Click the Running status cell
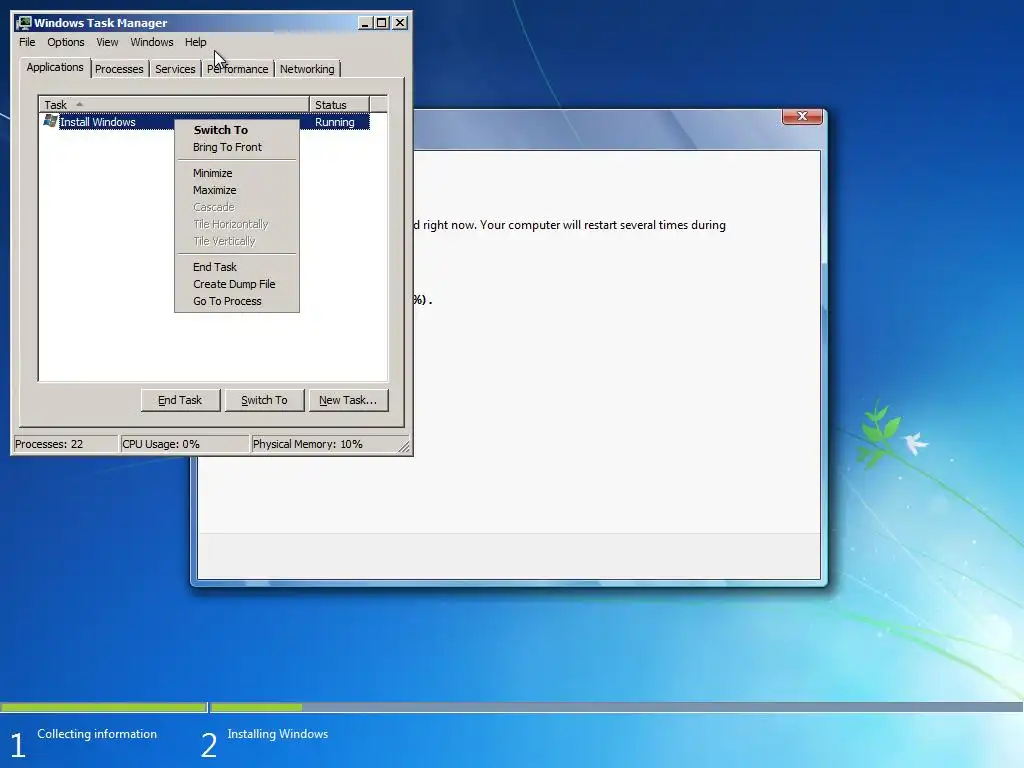The width and height of the screenshot is (1024, 768). point(334,122)
